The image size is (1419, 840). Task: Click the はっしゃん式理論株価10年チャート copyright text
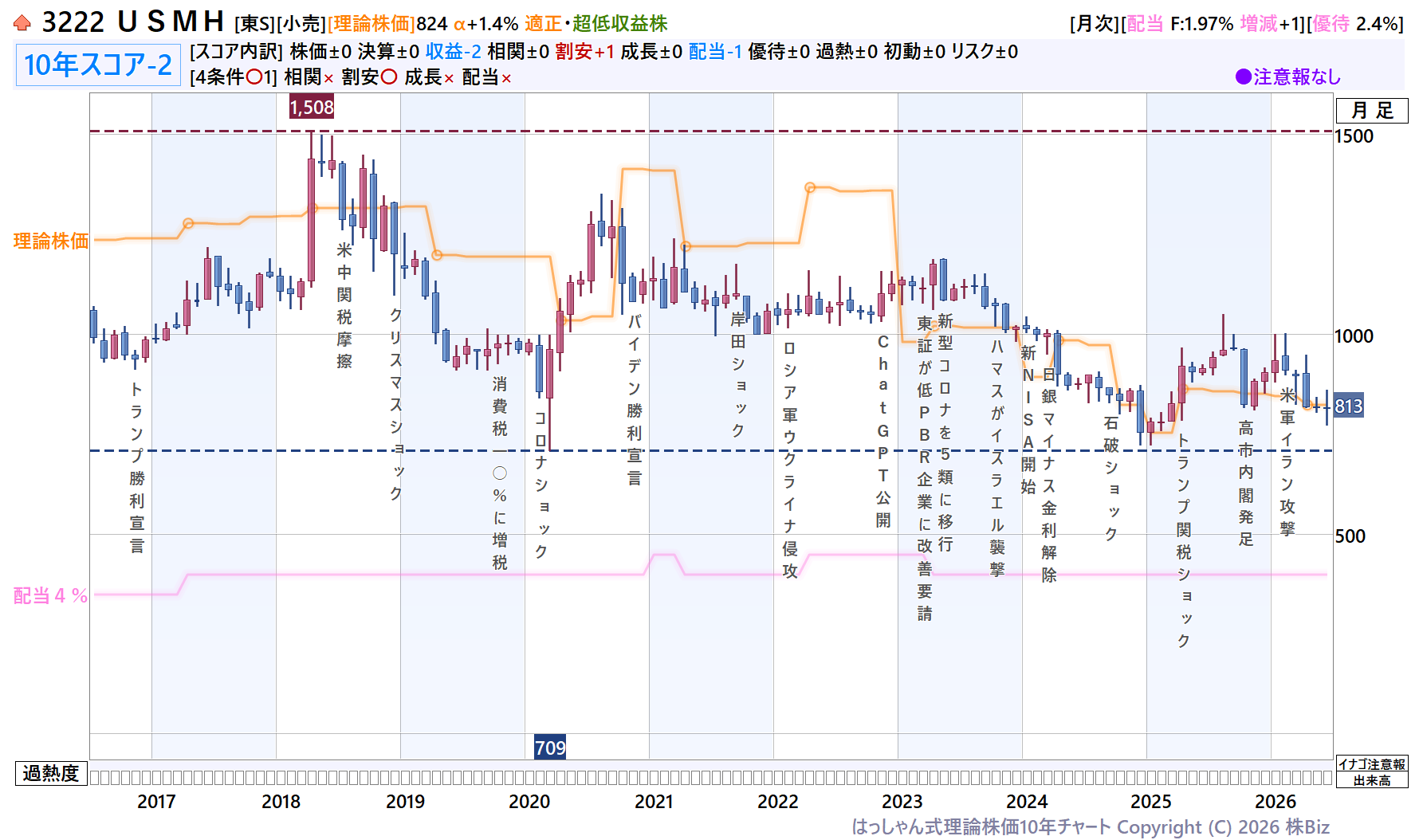(x=1091, y=827)
